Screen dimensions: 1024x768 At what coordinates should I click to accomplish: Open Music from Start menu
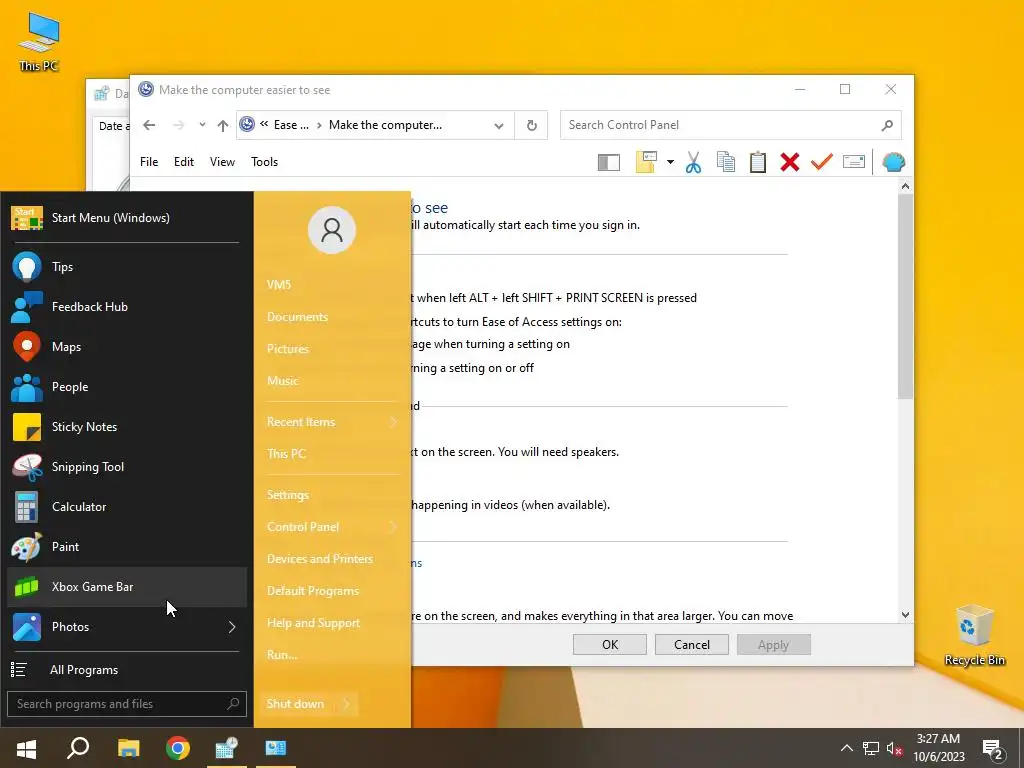click(283, 381)
